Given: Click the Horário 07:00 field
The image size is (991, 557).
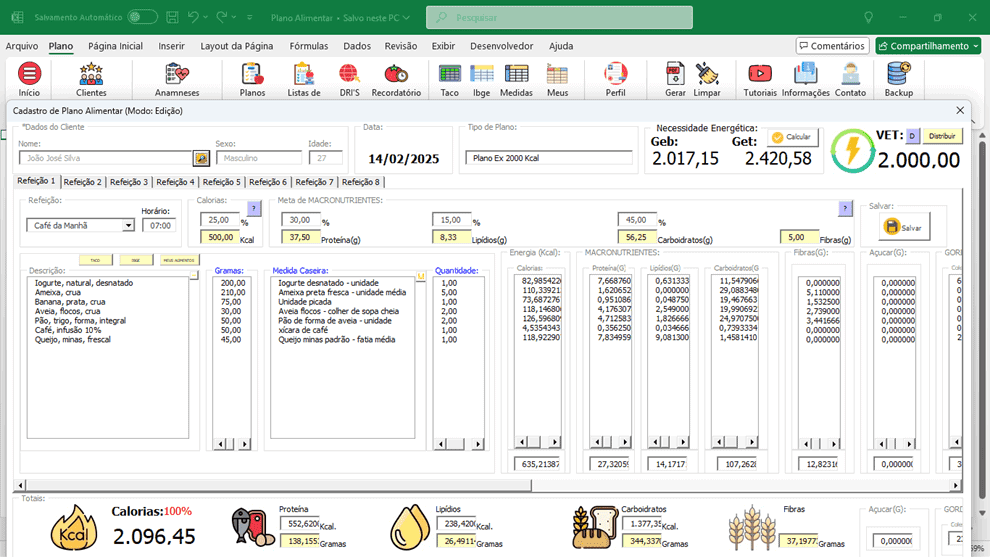Looking at the screenshot, I should point(159,226).
